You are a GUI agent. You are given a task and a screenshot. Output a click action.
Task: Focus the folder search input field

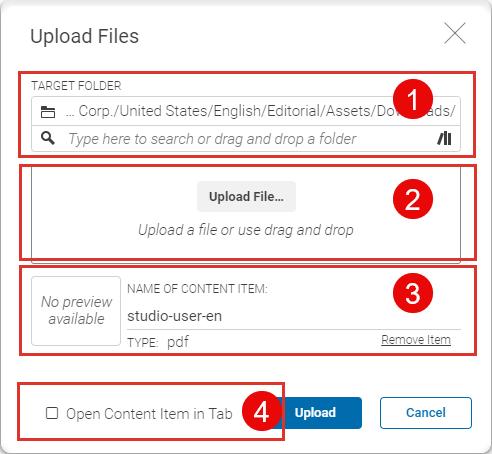(246, 139)
